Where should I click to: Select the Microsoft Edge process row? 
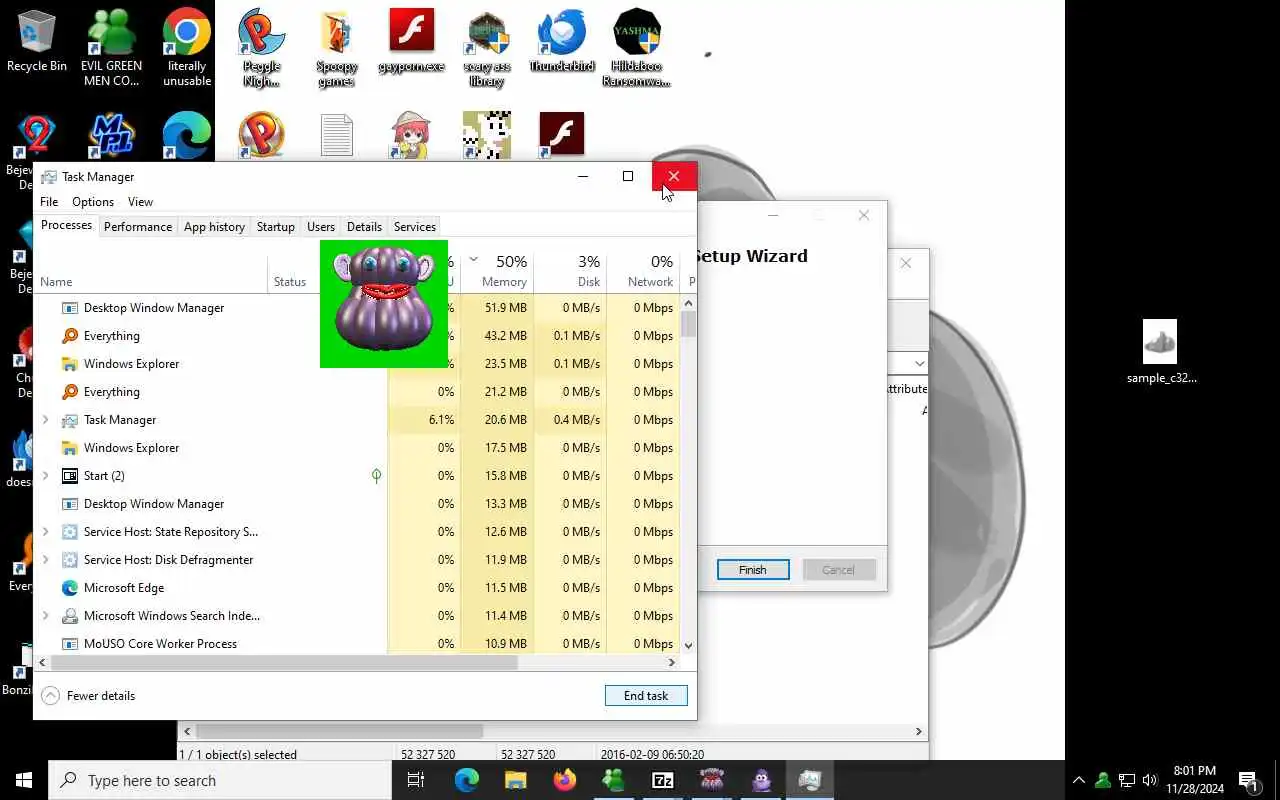(x=357, y=588)
